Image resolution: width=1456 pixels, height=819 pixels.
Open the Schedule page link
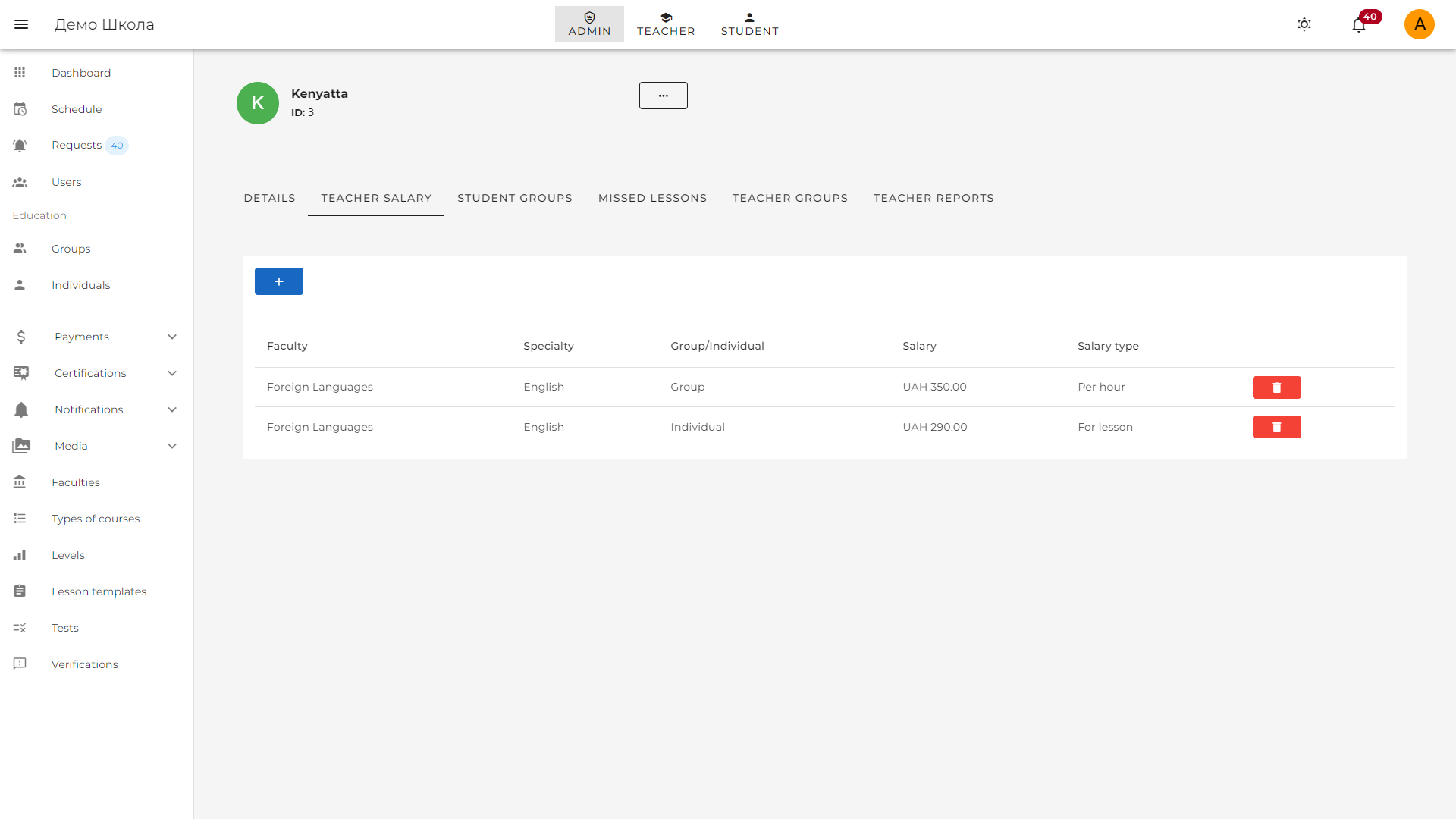click(x=77, y=109)
